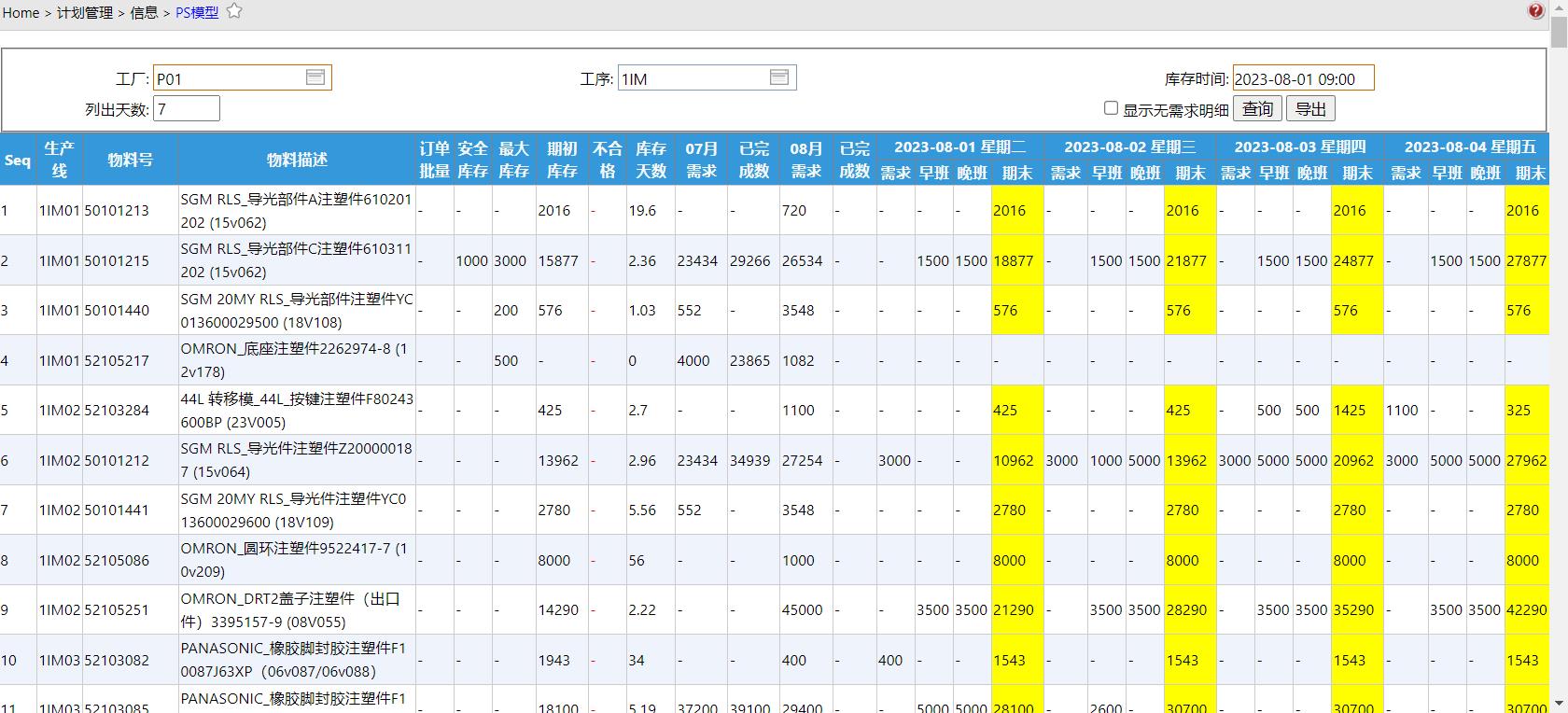Click the 期初库存 column header
This screenshot has width=1568, height=713.
coord(562,160)
